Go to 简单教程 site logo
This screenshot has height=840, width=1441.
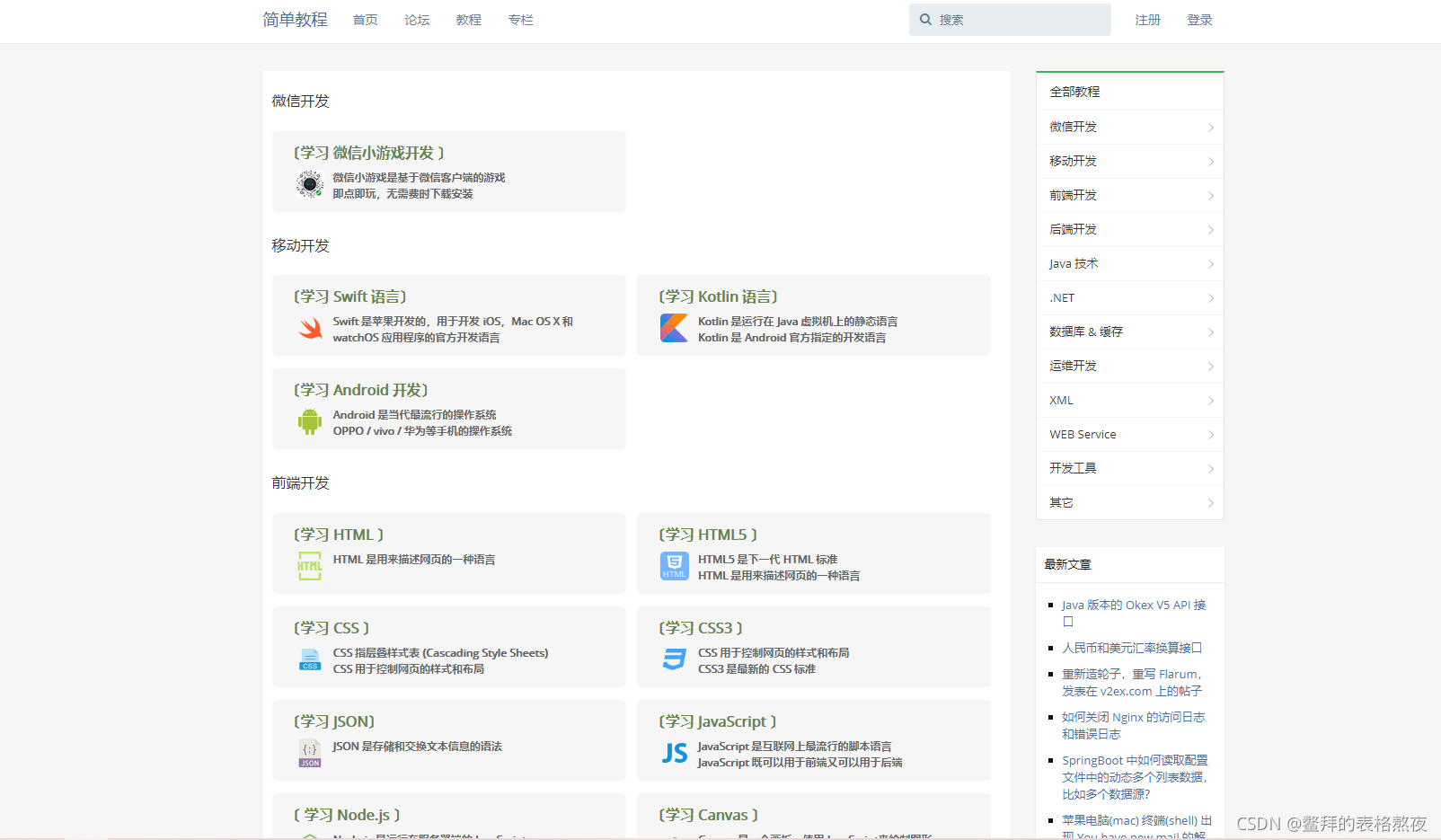pos(296,20)
